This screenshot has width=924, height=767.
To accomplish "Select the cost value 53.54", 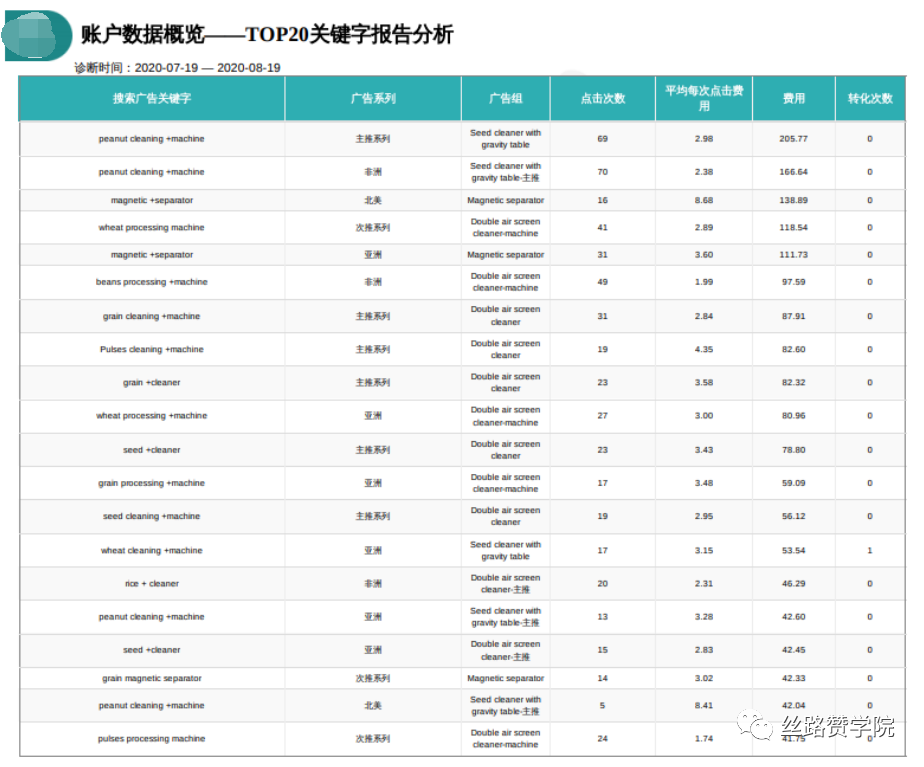I will (x=793, y=550).
